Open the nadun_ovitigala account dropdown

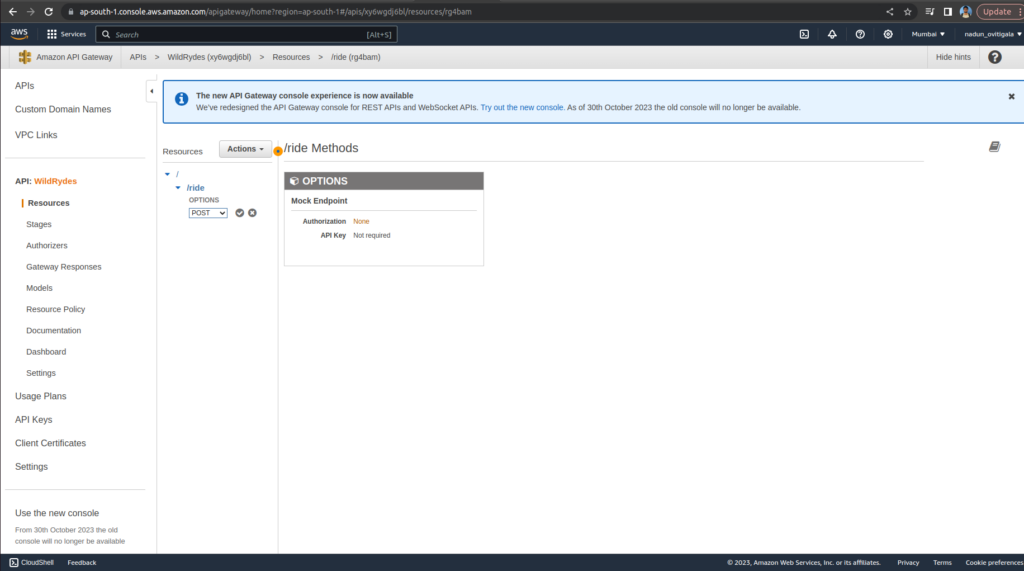(992, 34)
